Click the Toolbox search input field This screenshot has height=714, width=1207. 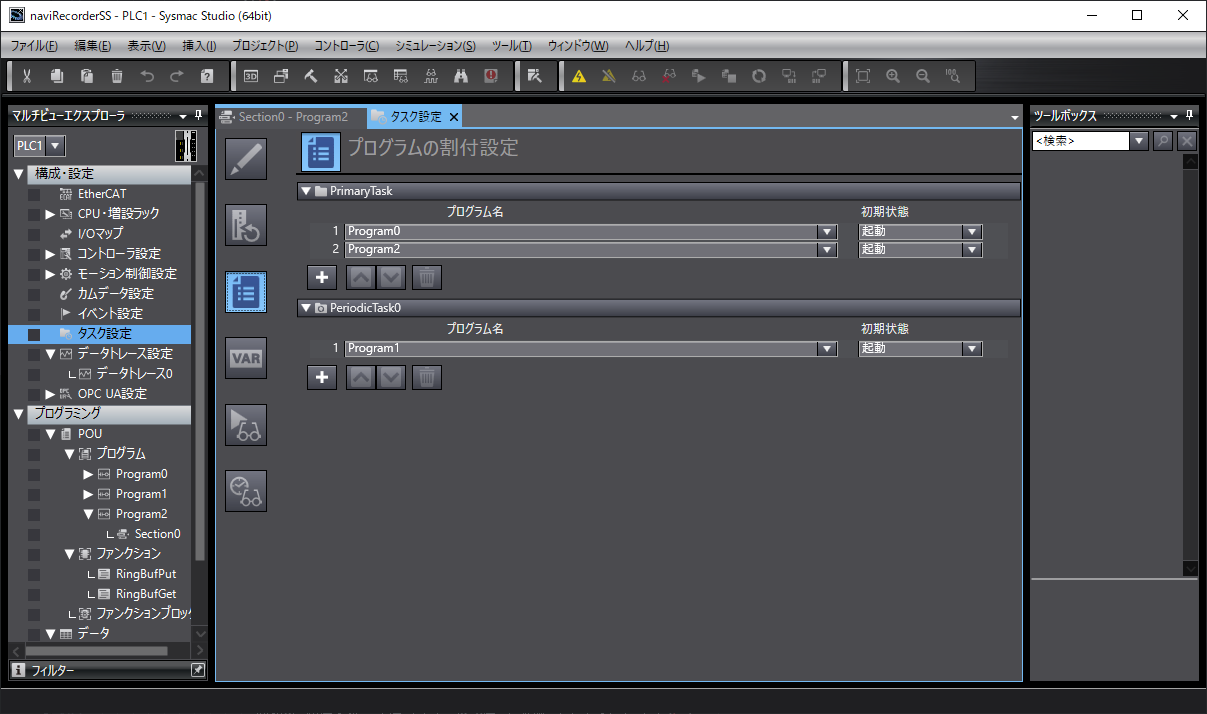[x=1080, y=142]
